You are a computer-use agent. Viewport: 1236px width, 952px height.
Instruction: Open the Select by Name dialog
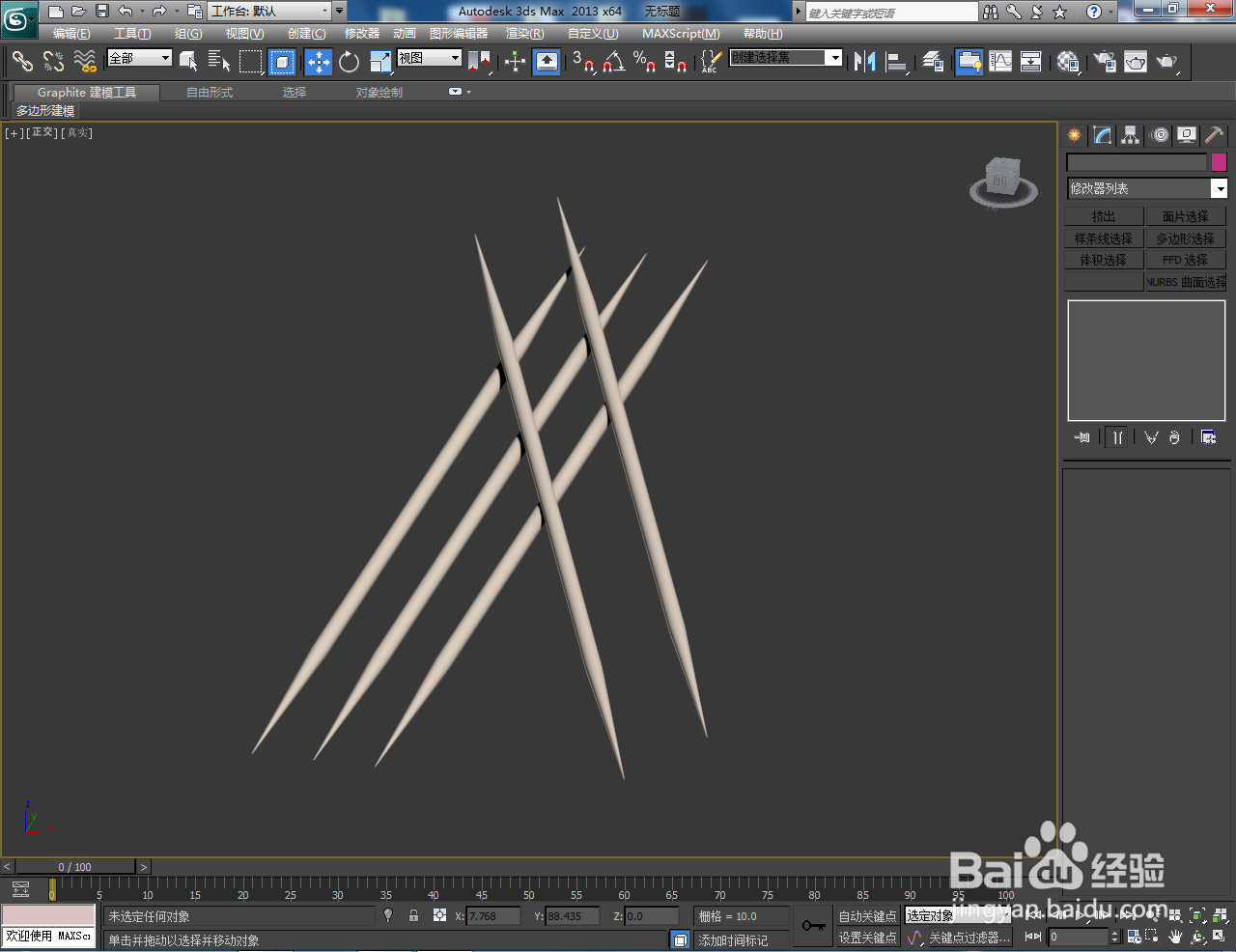click(x=218, y=62)
